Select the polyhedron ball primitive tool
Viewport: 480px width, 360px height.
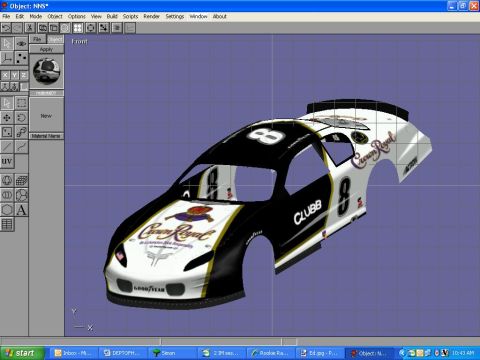coord(21,195)
